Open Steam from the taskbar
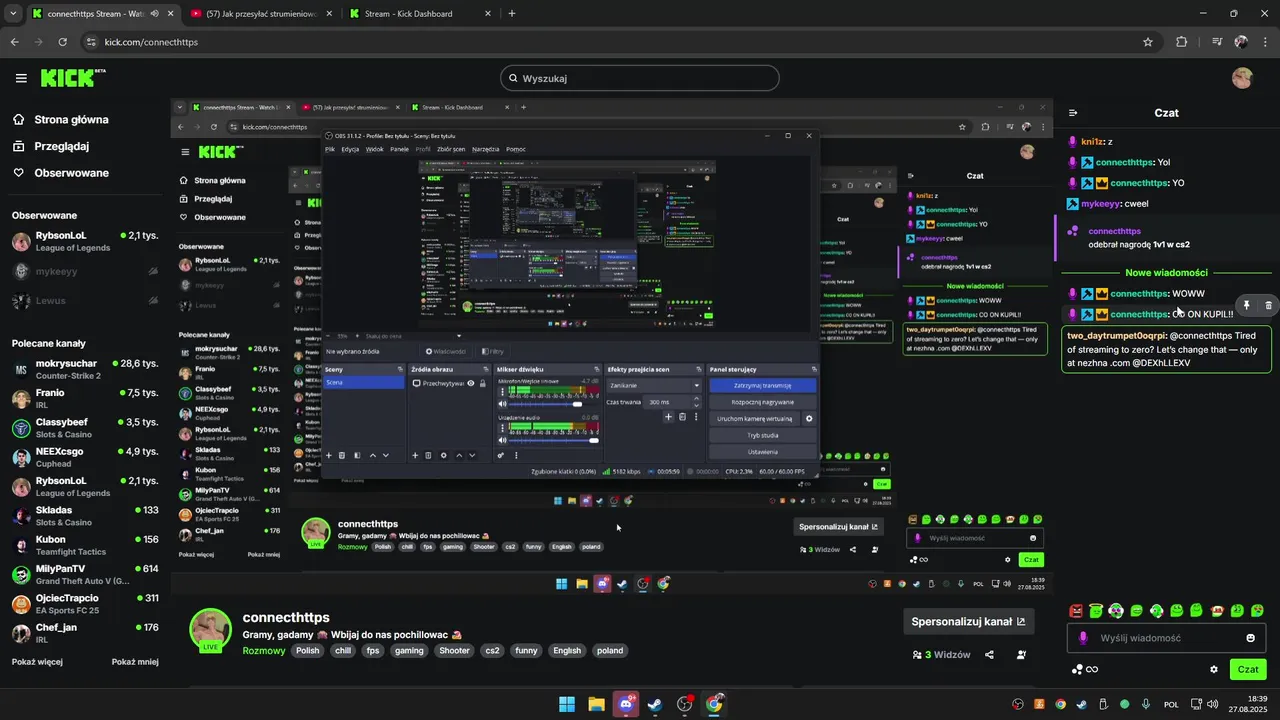Image resolution: width=1280 pixels, height=720 pixels. coord(655,704)
